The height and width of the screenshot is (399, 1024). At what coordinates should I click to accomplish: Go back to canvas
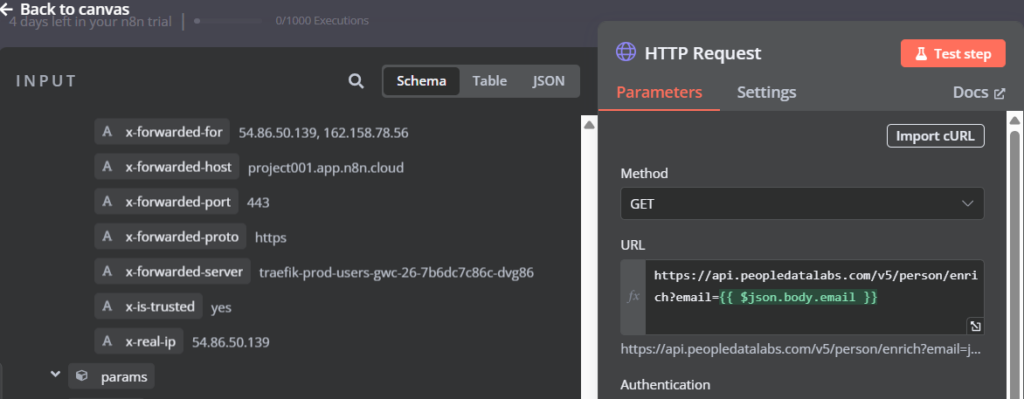coord(65,9)
